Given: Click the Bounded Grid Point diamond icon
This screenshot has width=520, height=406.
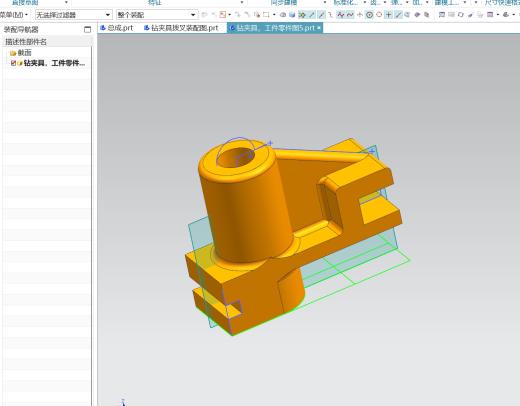Looking at the screenshot, I should coord(417,15).
